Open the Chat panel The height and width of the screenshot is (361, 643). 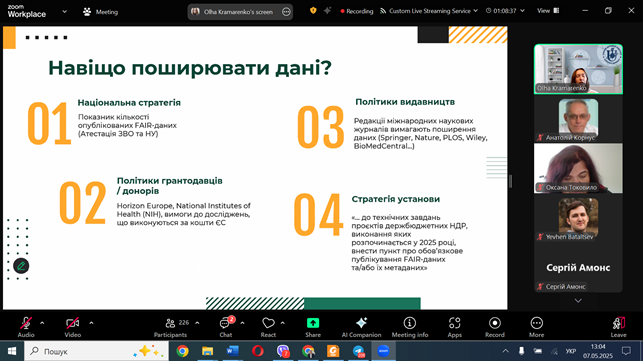pos(225,327)
